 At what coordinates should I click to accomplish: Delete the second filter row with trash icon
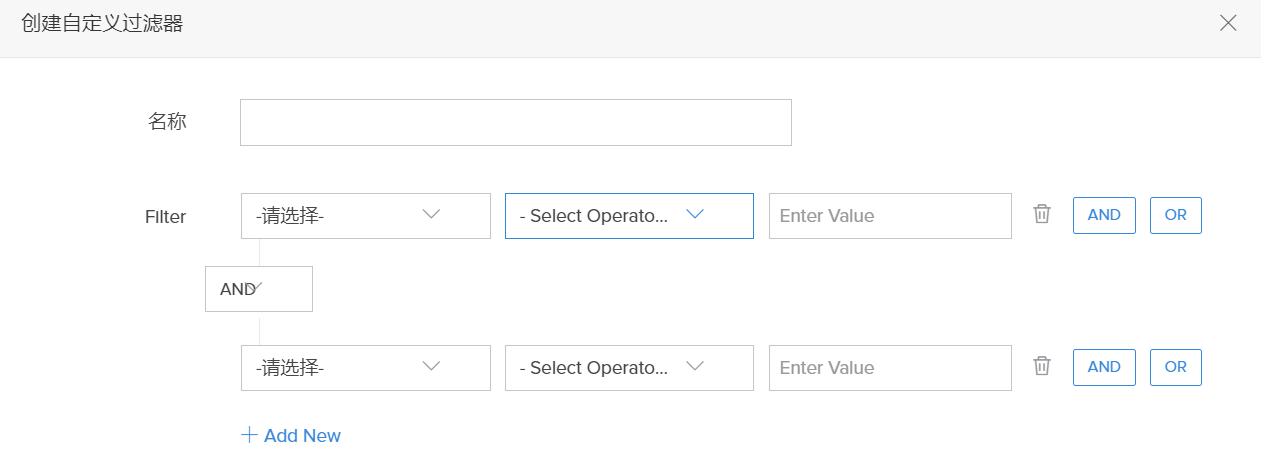(x=1042, y=366)
